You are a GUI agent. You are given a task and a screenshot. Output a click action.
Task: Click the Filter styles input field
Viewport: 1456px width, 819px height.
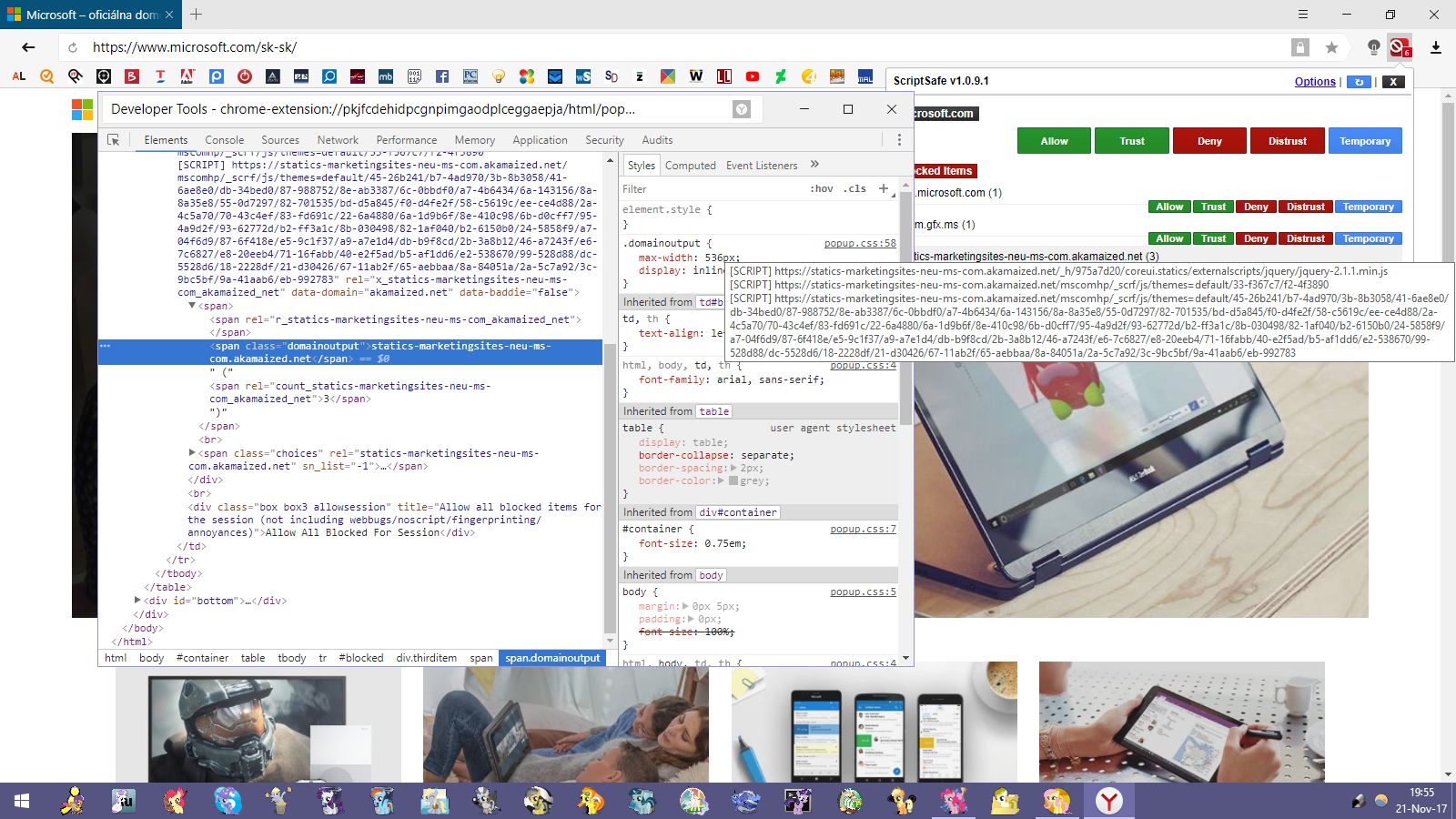710,189
